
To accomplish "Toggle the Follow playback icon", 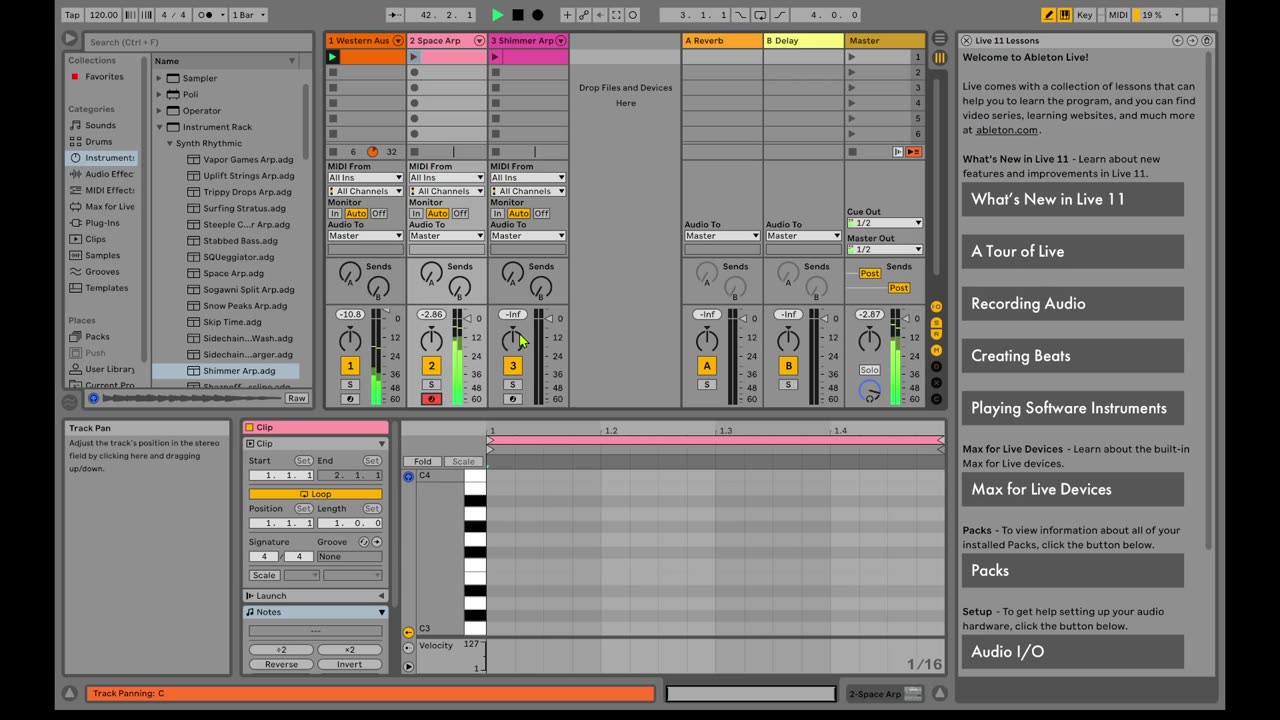I will point(395,15).
